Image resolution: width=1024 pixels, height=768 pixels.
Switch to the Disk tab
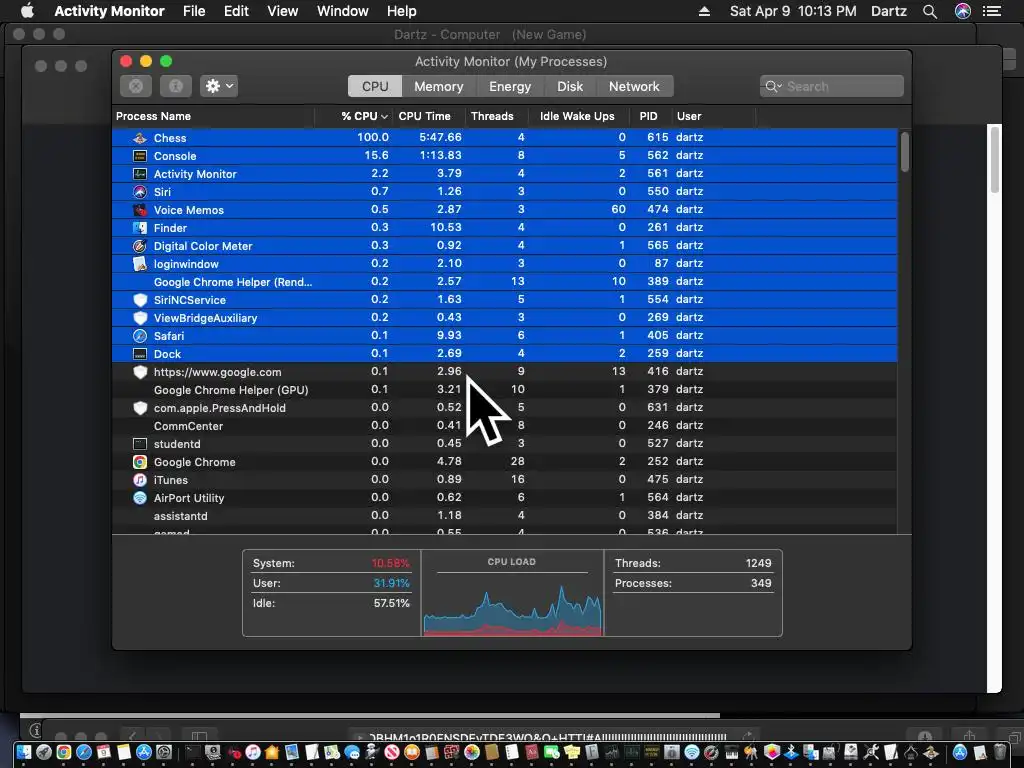pyautogui.click(x=569, y=86)
